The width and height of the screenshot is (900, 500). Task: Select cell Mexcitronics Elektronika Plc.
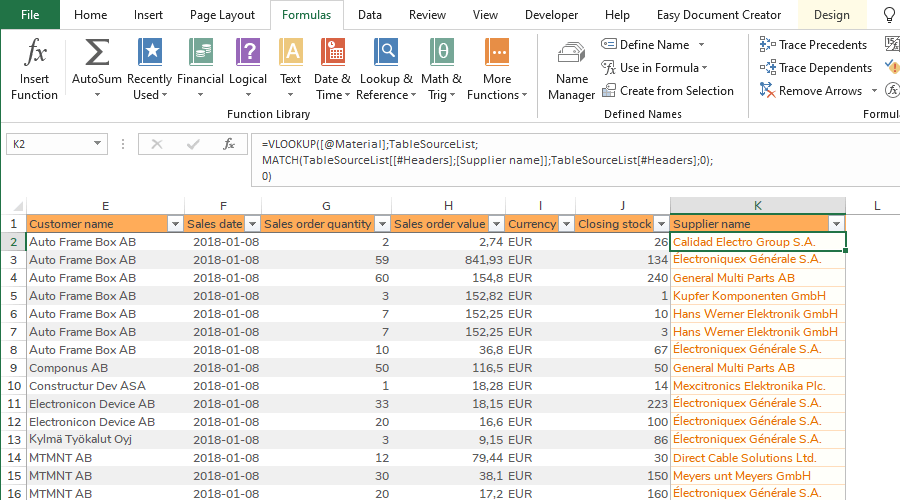click(758, 386)
